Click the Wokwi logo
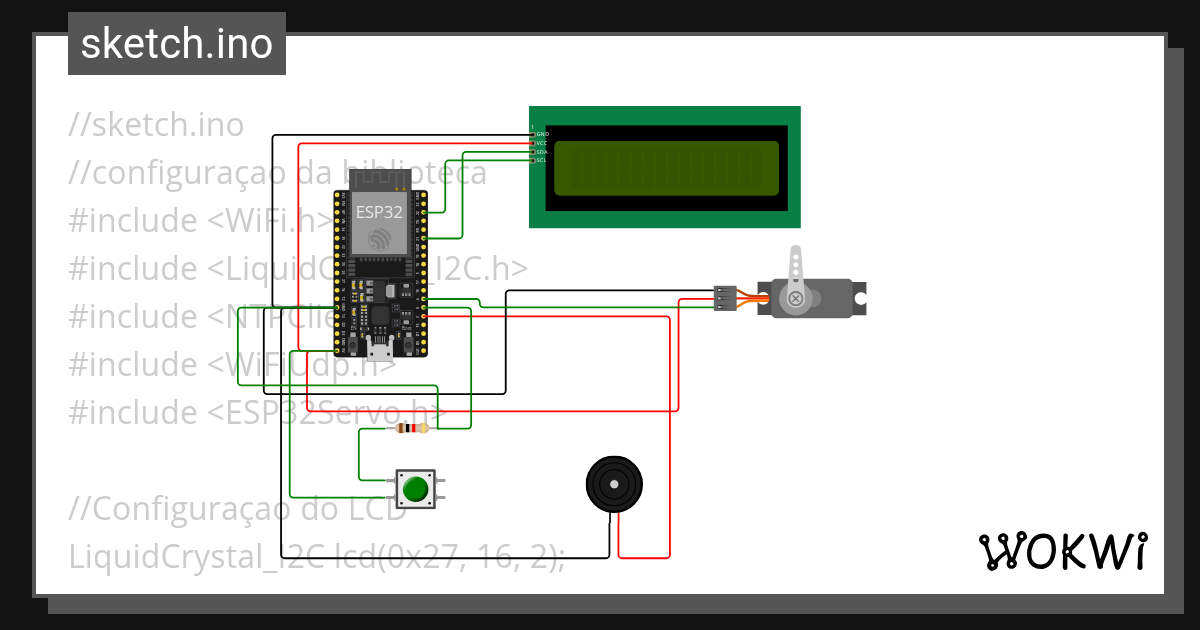 1065,551
